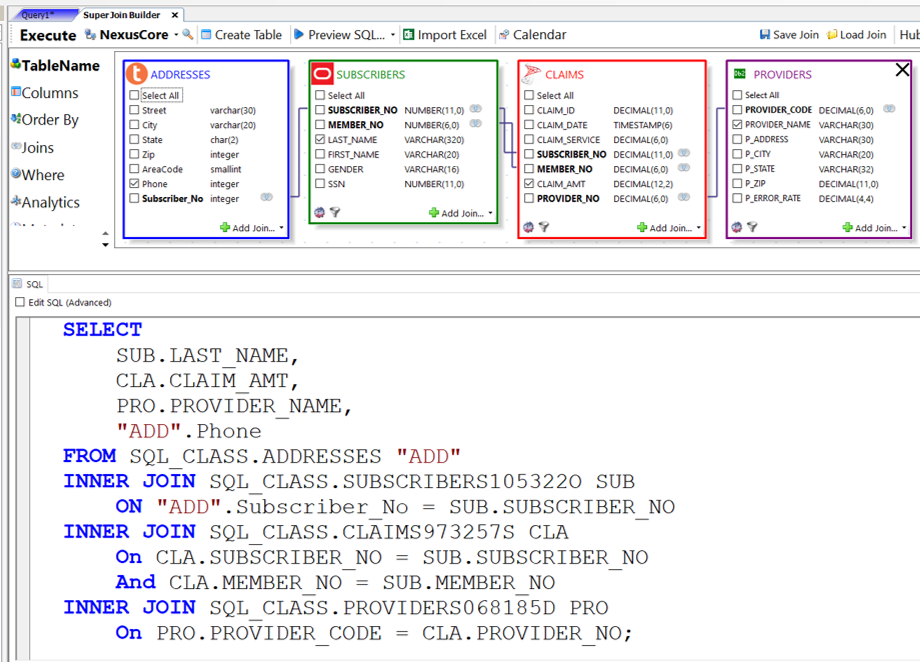Click the settings icon at bottom of PROVIDERS table
Screen dimensions: 920x662
[x=738, y=228]
